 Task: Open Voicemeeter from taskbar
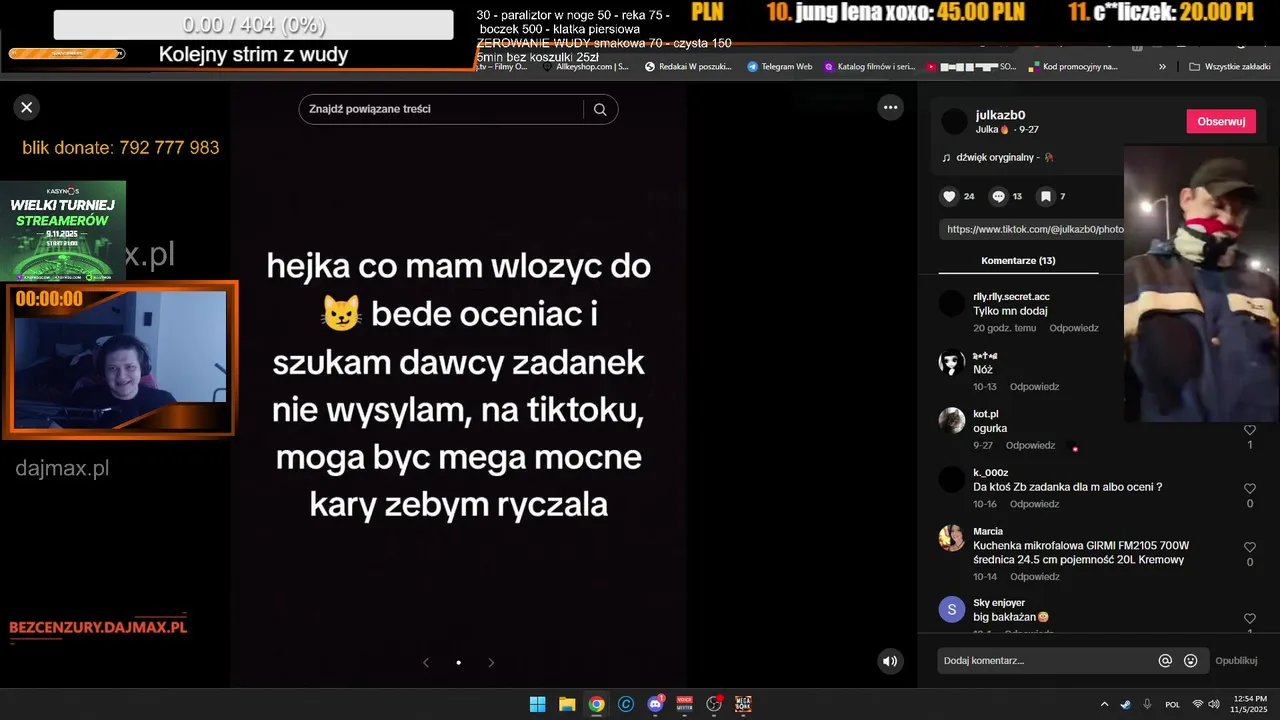(685, 704)
